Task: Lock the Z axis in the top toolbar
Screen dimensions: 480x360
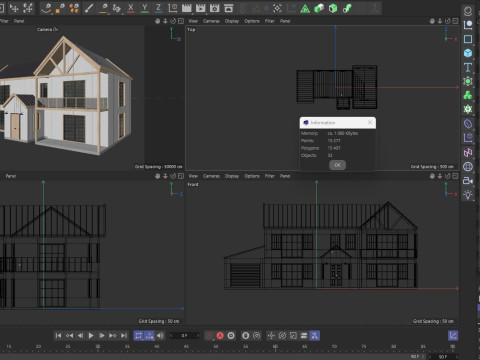Action: pyautogui.click(x=158, y=8)
